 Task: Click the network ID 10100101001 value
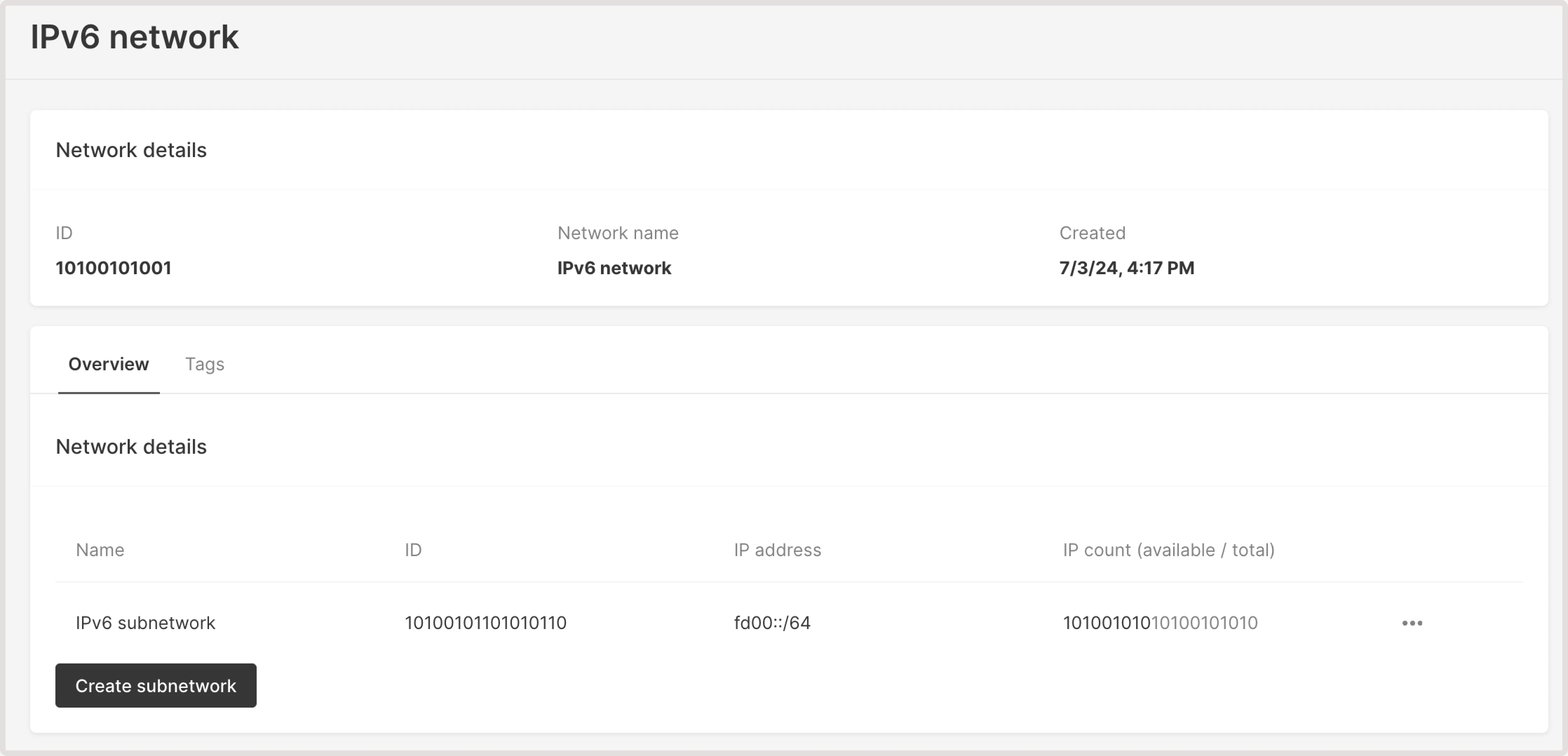pyautogui.click(x=113, y=267)
